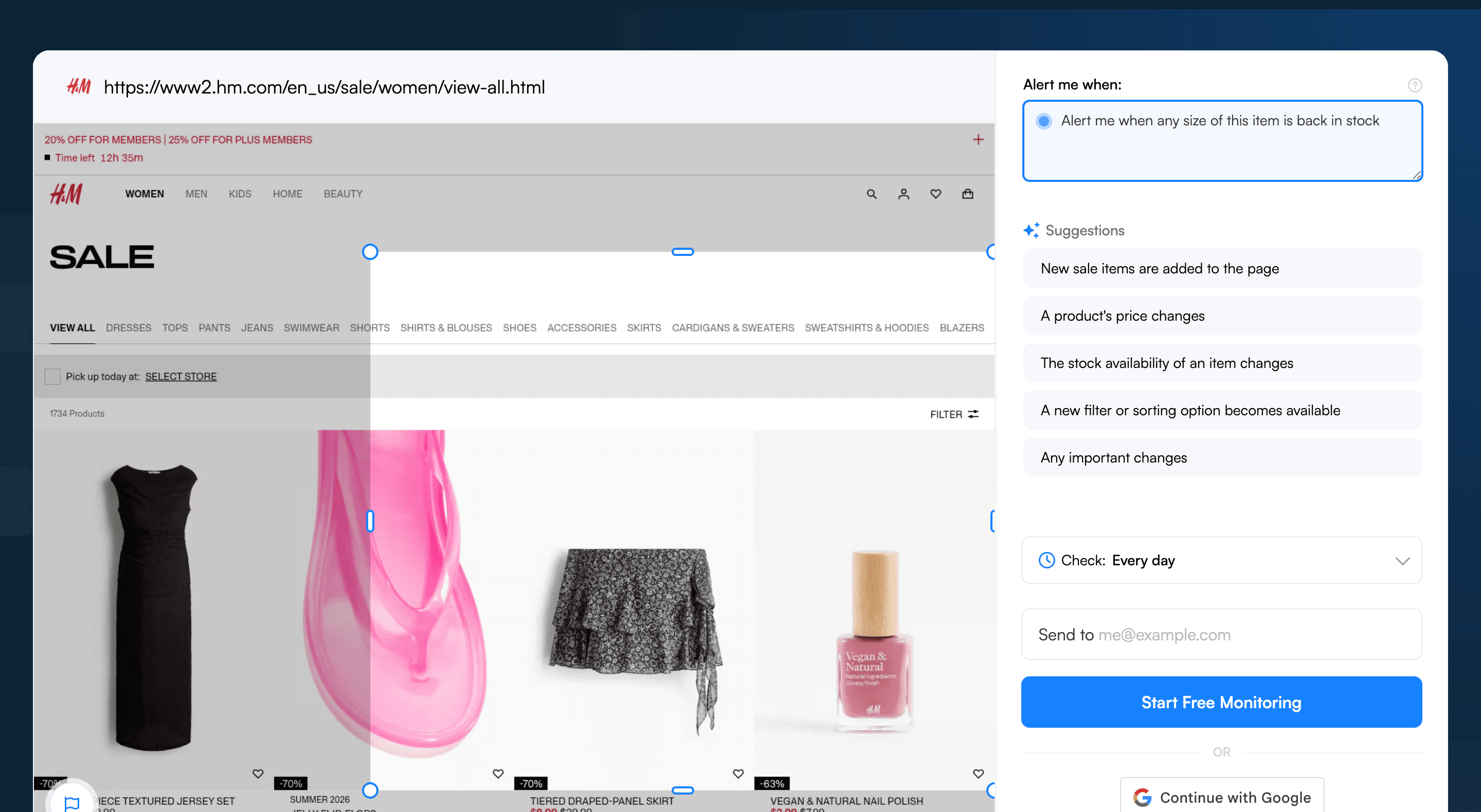1481x812 pixels.
Task: Favorite the pink jelly flip-flops
Action: click(x=498, y=774)
